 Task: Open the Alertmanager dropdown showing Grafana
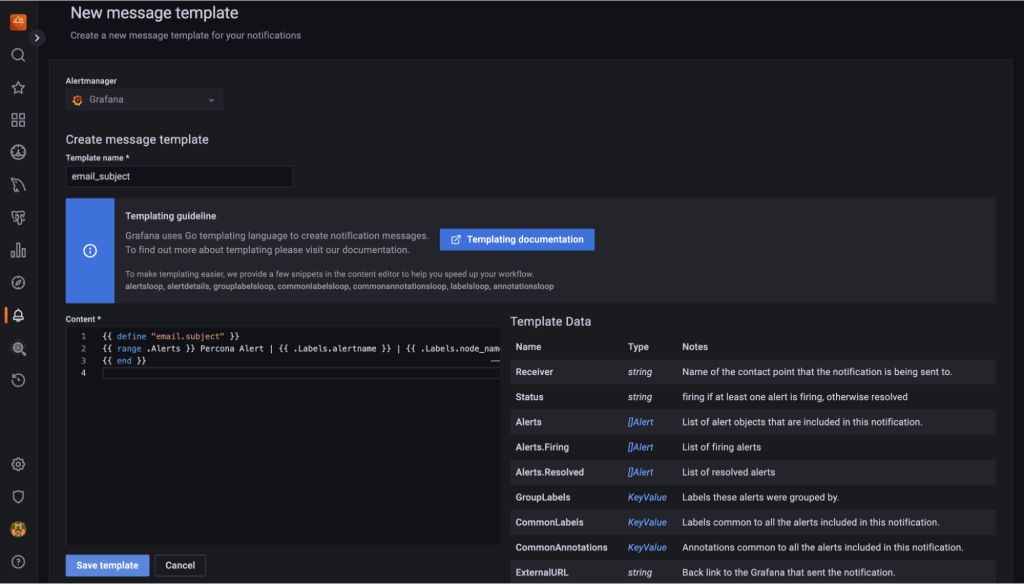[143, 100]
